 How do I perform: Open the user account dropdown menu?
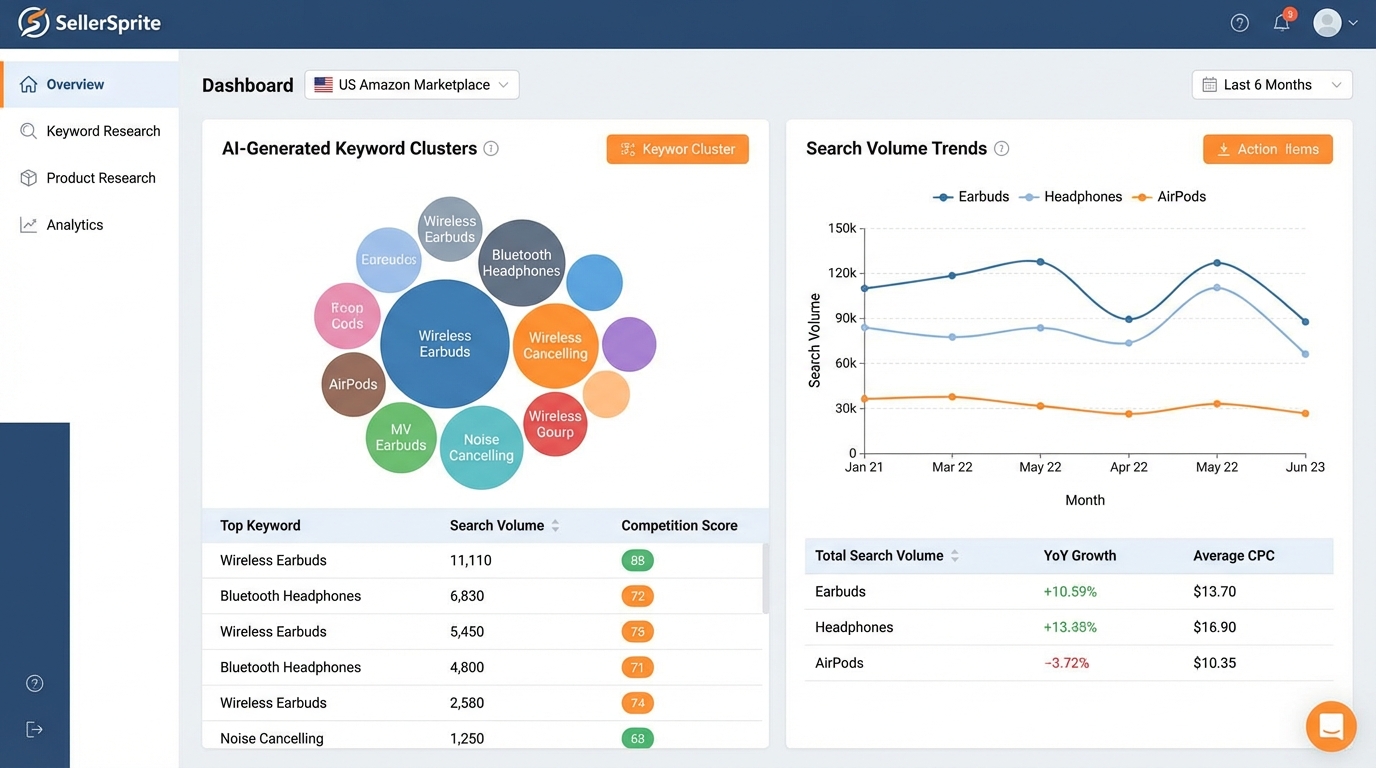tap(1335, 22)
